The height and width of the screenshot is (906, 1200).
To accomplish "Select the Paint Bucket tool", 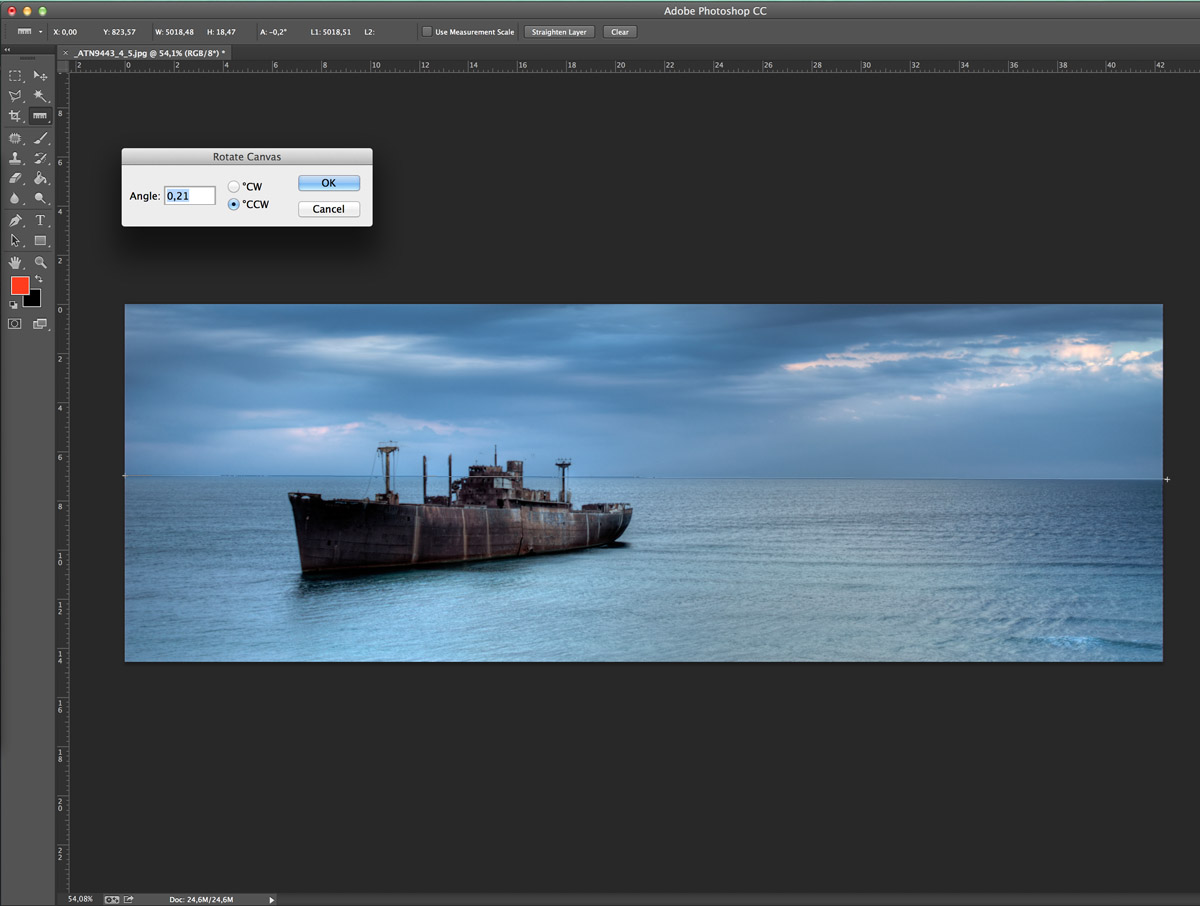I will (x=40, y=179).
